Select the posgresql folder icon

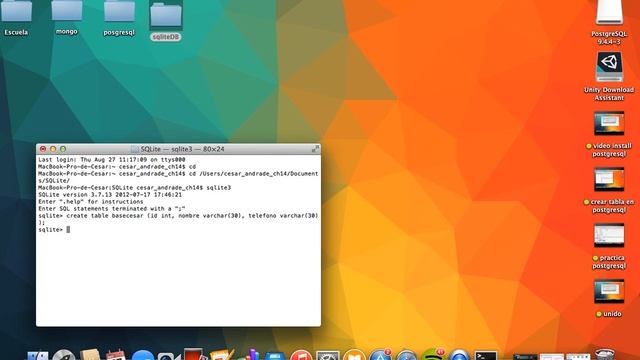pos(119,11)
